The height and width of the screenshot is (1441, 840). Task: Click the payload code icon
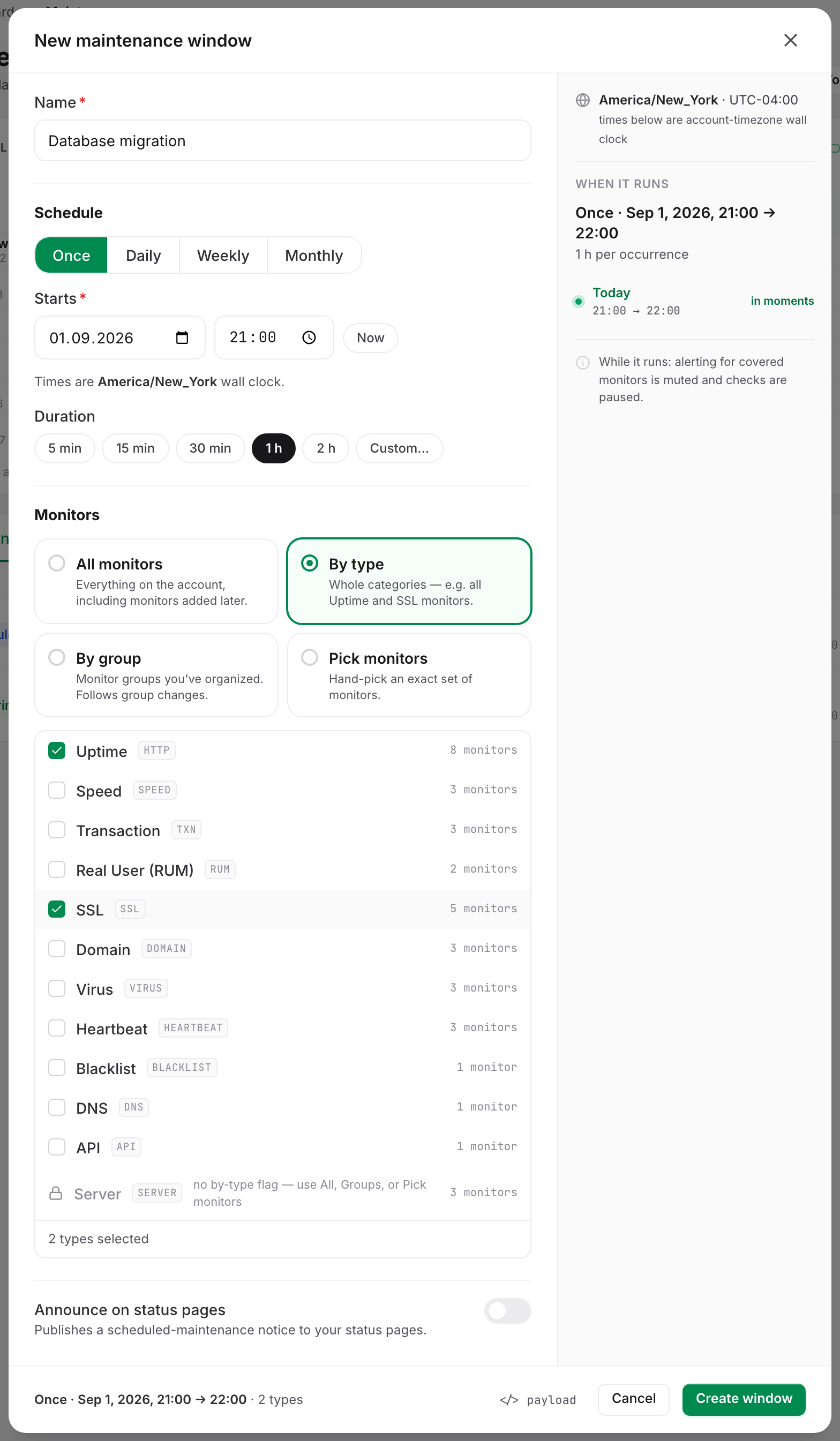[509, 1399]
